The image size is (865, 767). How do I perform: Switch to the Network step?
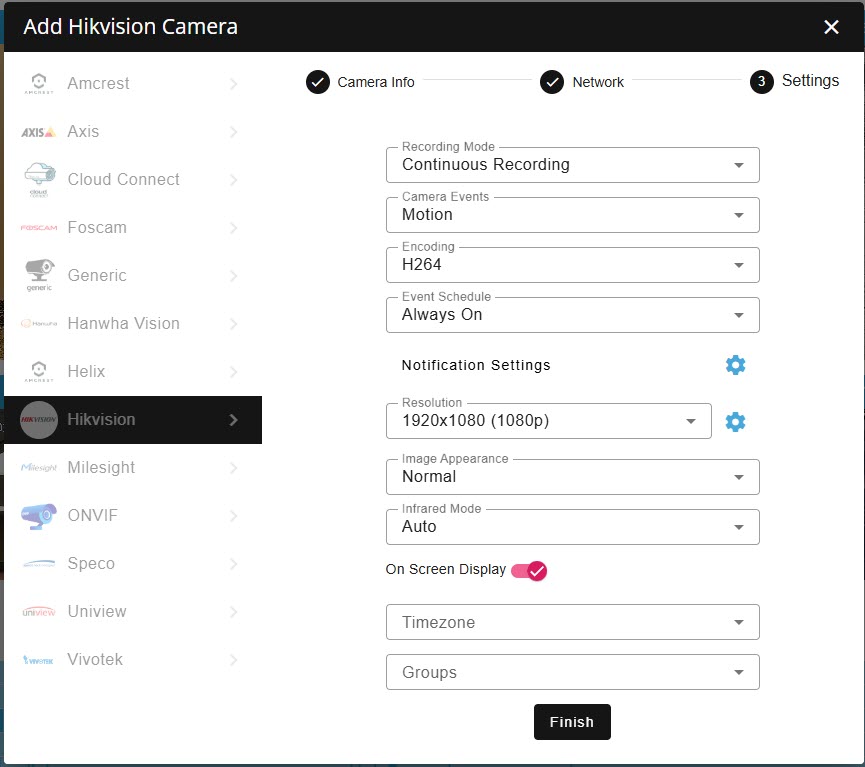pos(583,82)
